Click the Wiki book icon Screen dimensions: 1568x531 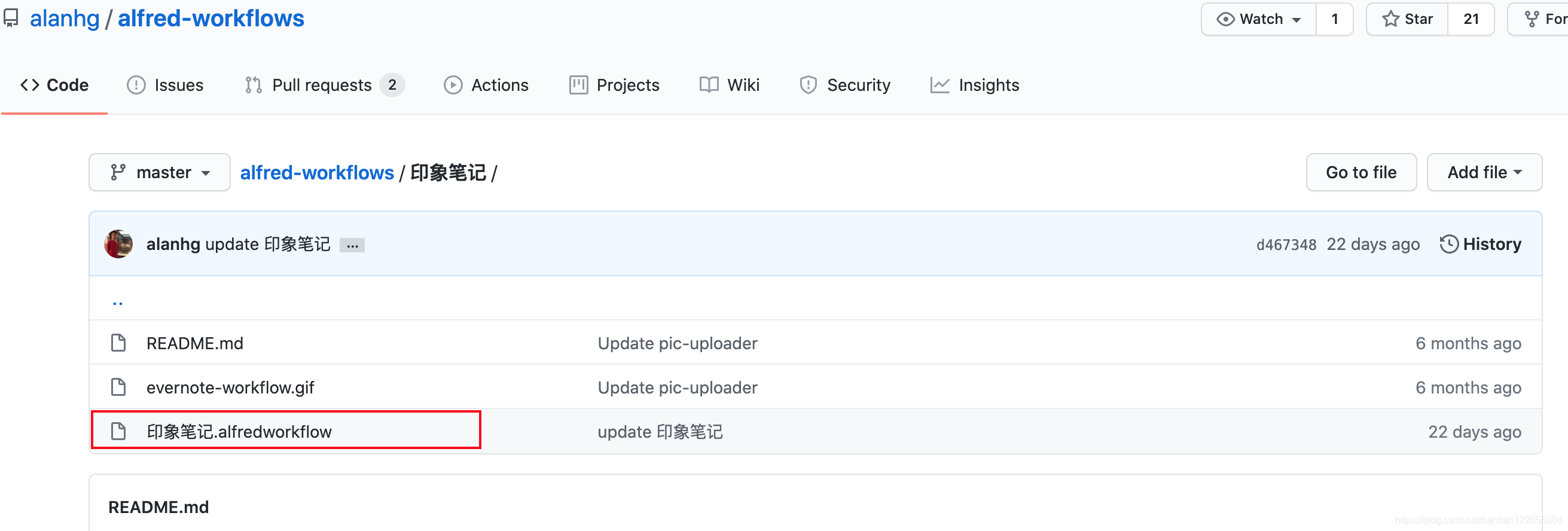pyautogui.click(x=709, y=86)
